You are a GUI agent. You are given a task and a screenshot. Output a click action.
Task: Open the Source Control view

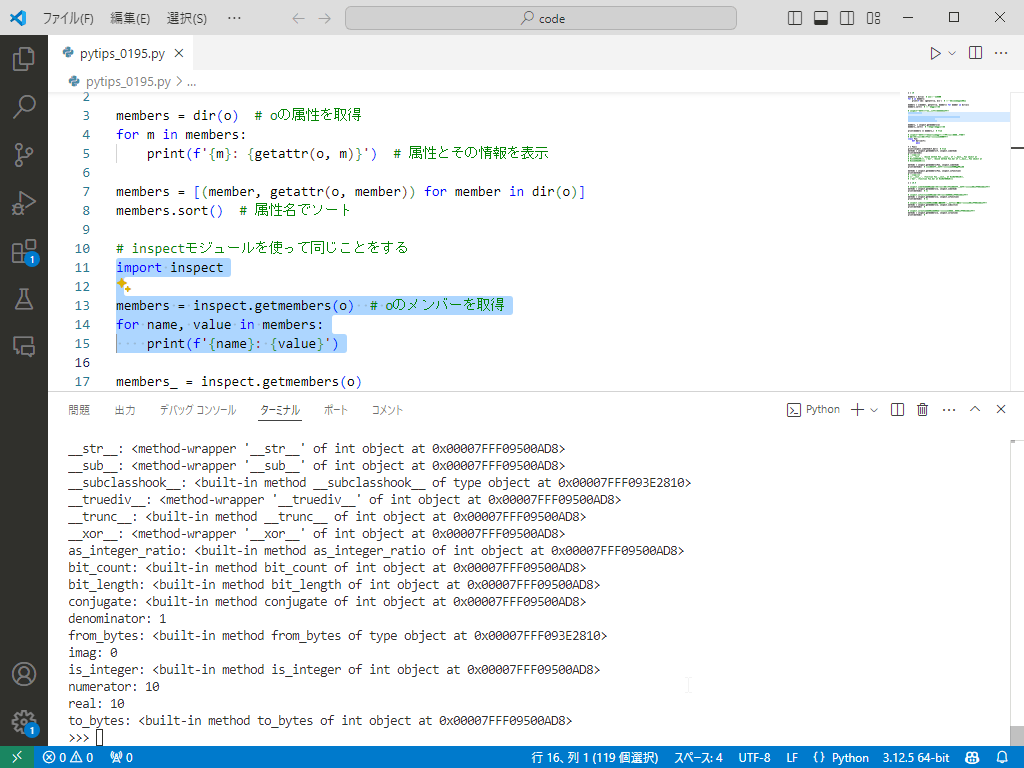(x=25, y=152)
